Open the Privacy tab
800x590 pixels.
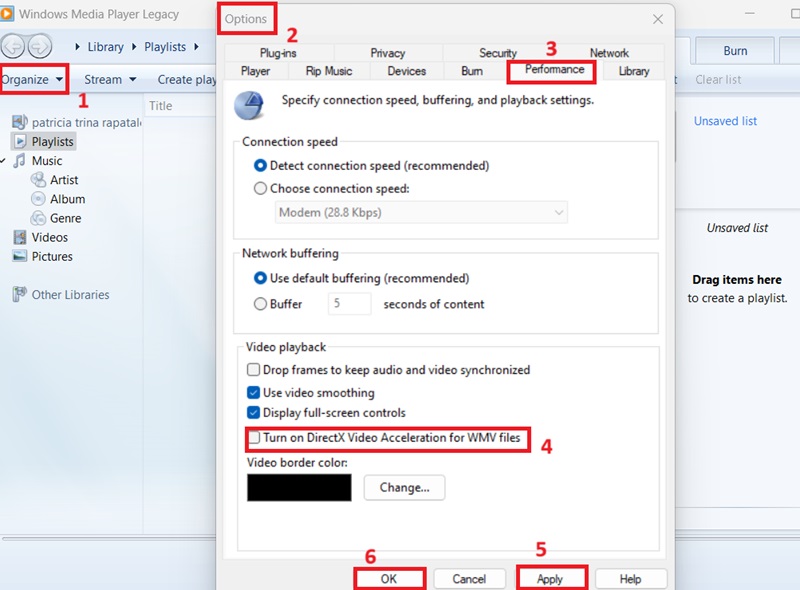[388, 53]
